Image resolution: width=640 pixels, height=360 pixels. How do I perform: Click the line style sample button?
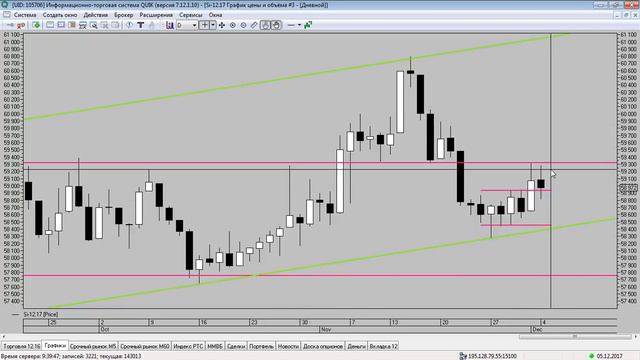tap(291, 25)
